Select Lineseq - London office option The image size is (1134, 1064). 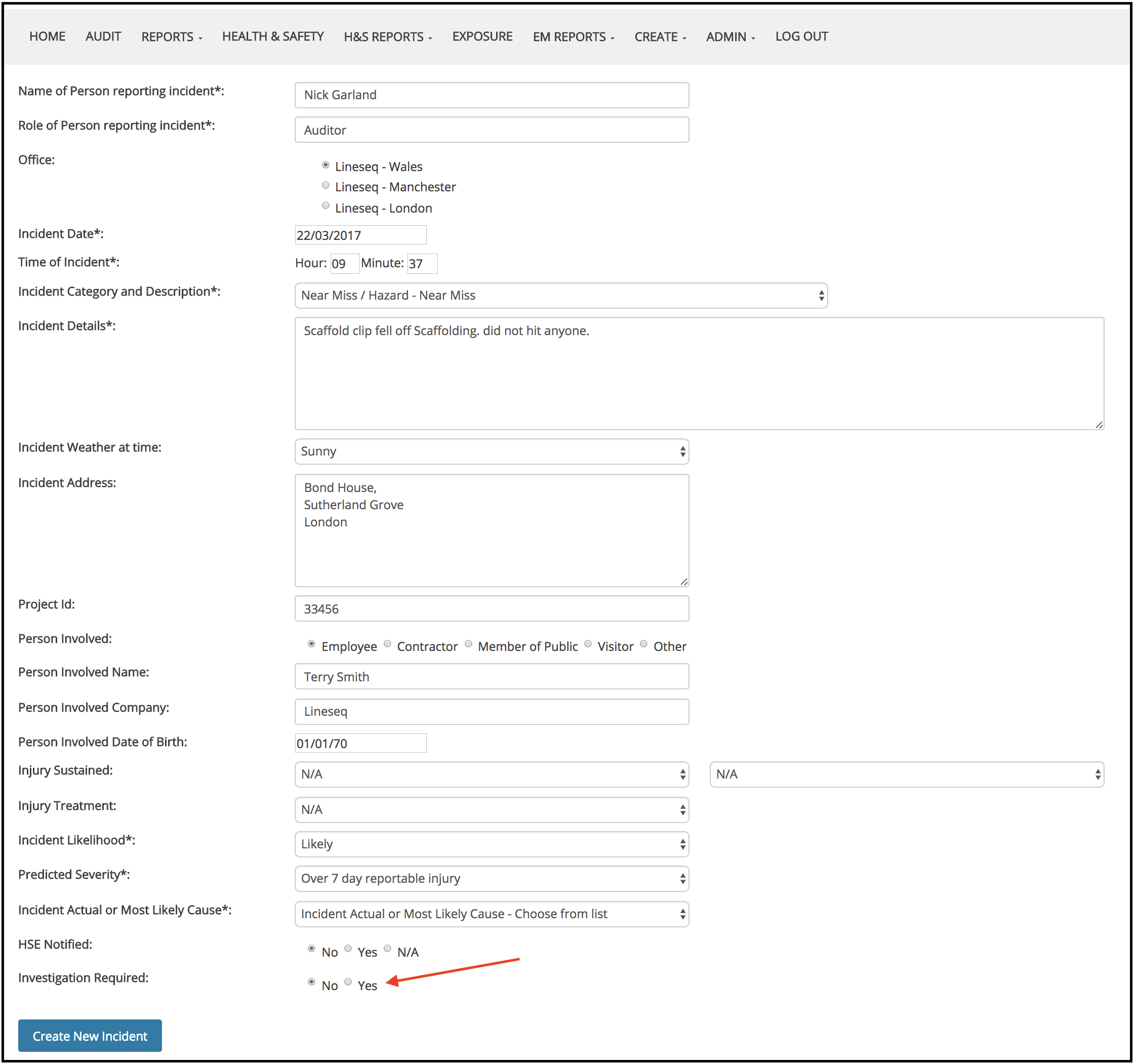click(x=326, y=206)
